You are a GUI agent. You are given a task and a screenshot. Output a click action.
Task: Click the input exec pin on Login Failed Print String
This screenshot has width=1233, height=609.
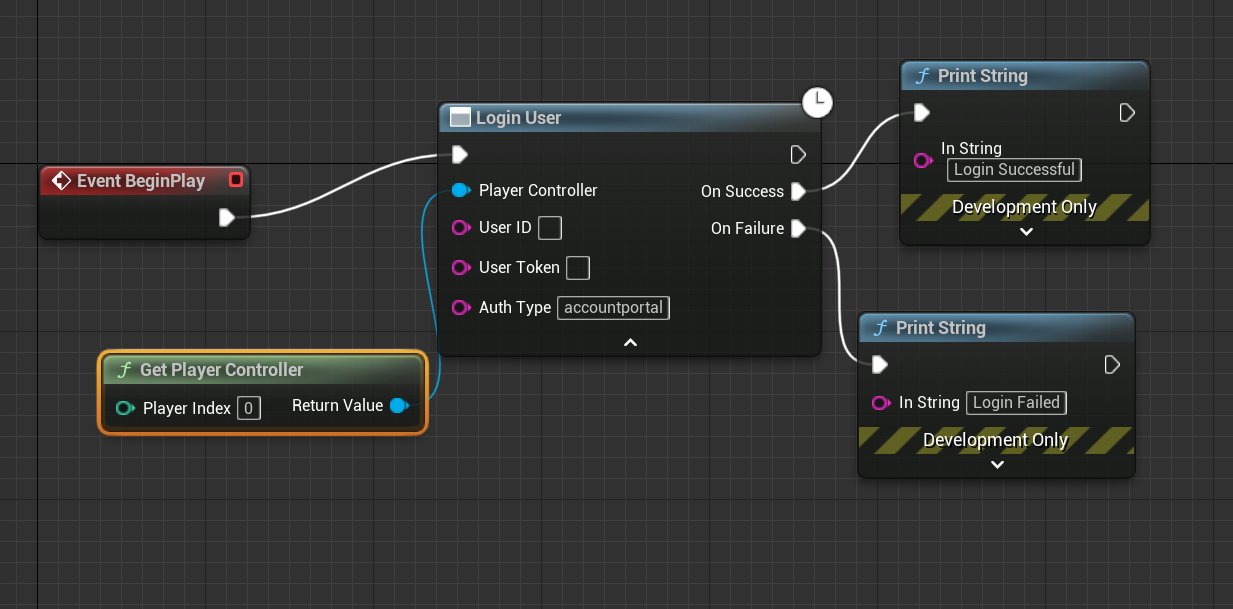880,364
